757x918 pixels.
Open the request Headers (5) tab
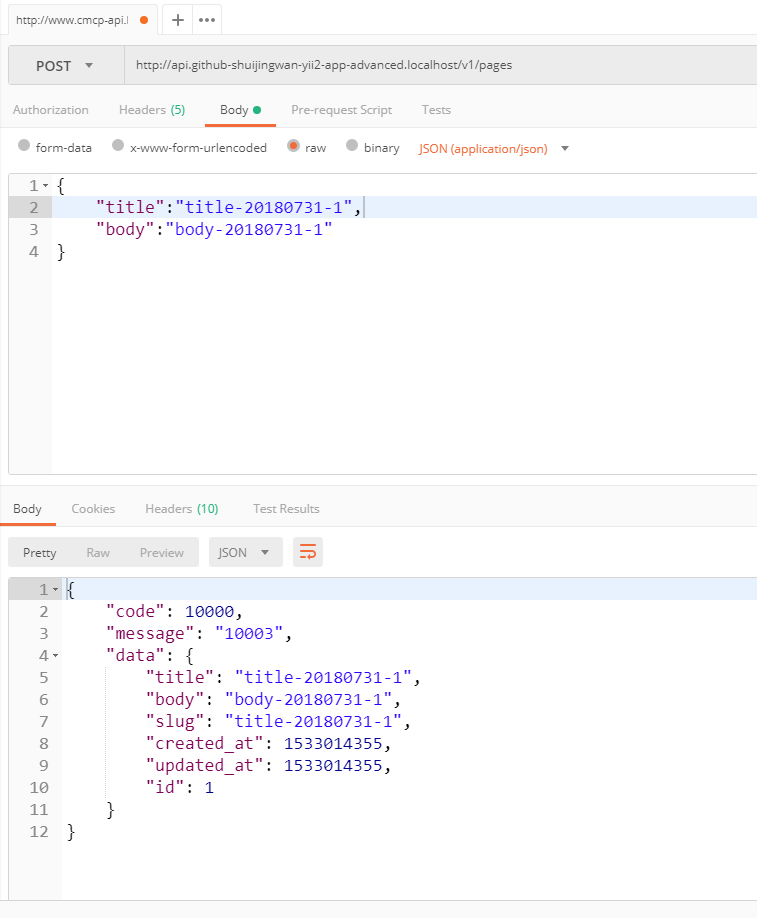[152, 110]
